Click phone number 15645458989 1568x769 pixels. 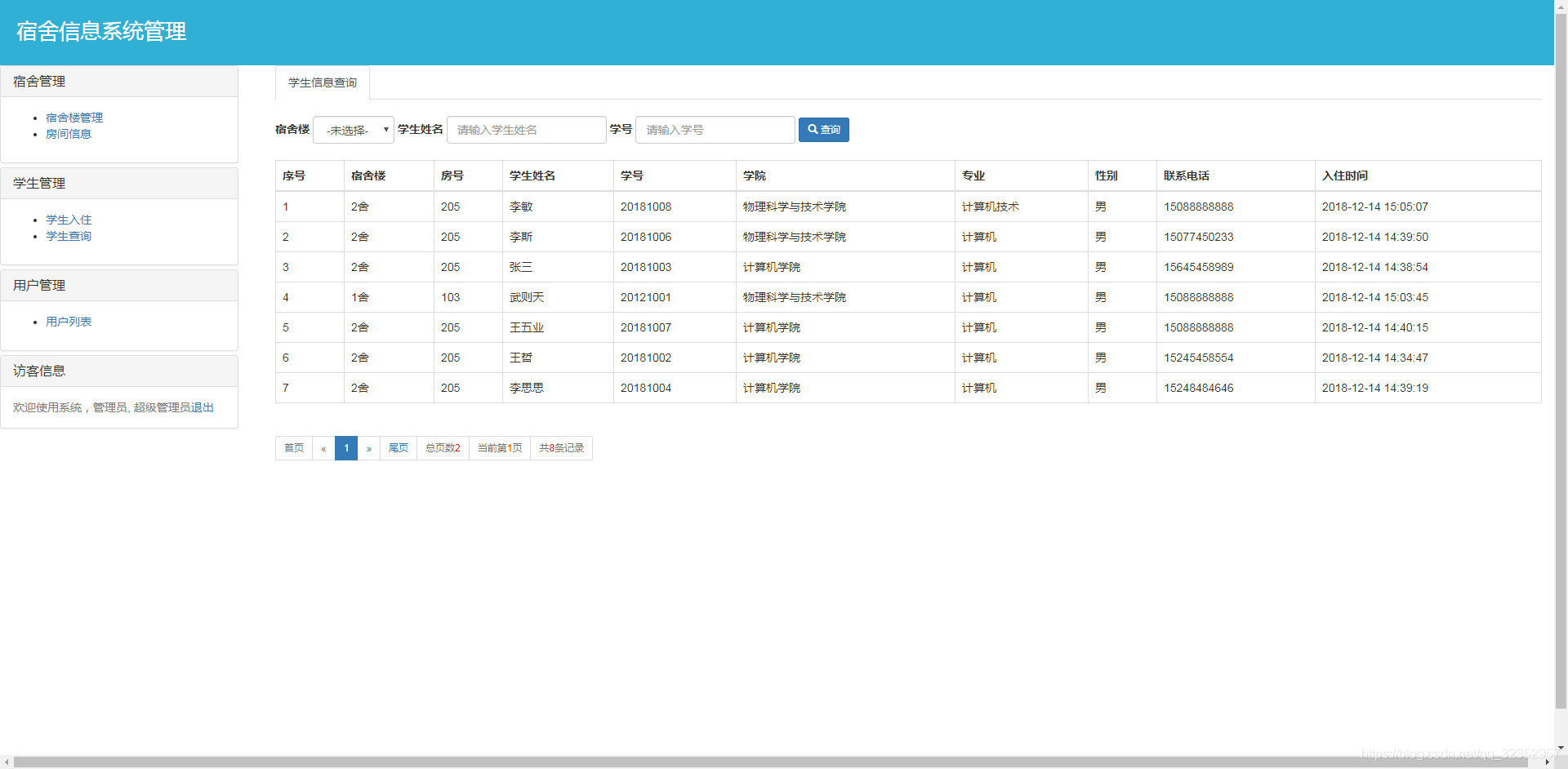pos(1199,267)
